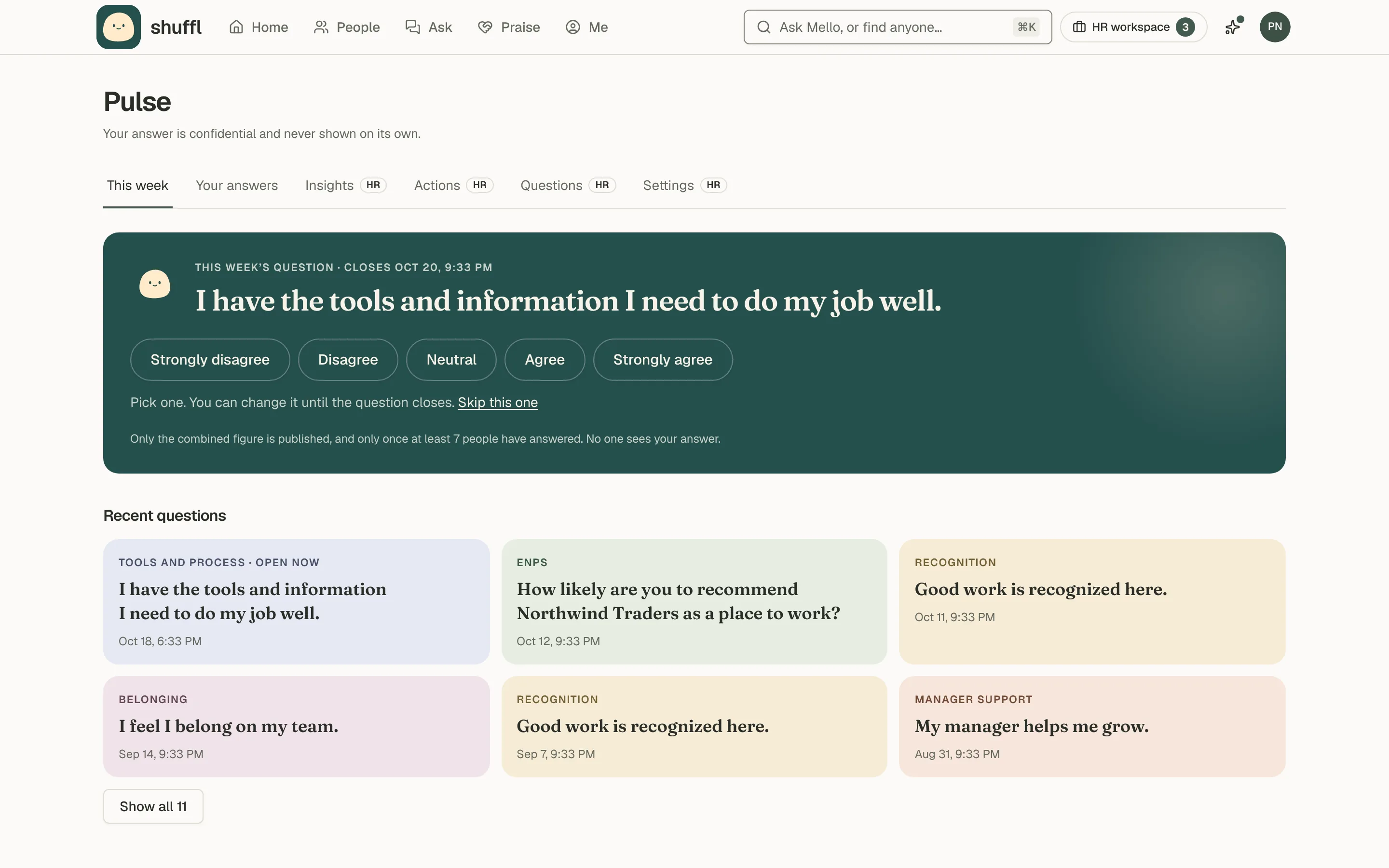Open the Belonging question card
The image size is (1389, 868).
296,726
